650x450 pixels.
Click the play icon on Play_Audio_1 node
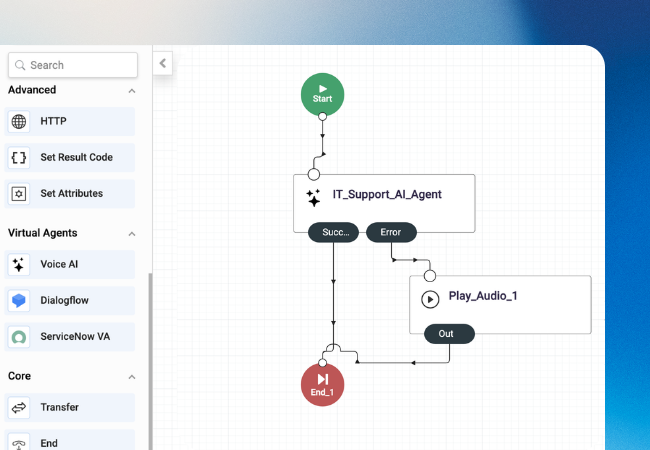tap(430, 299)
